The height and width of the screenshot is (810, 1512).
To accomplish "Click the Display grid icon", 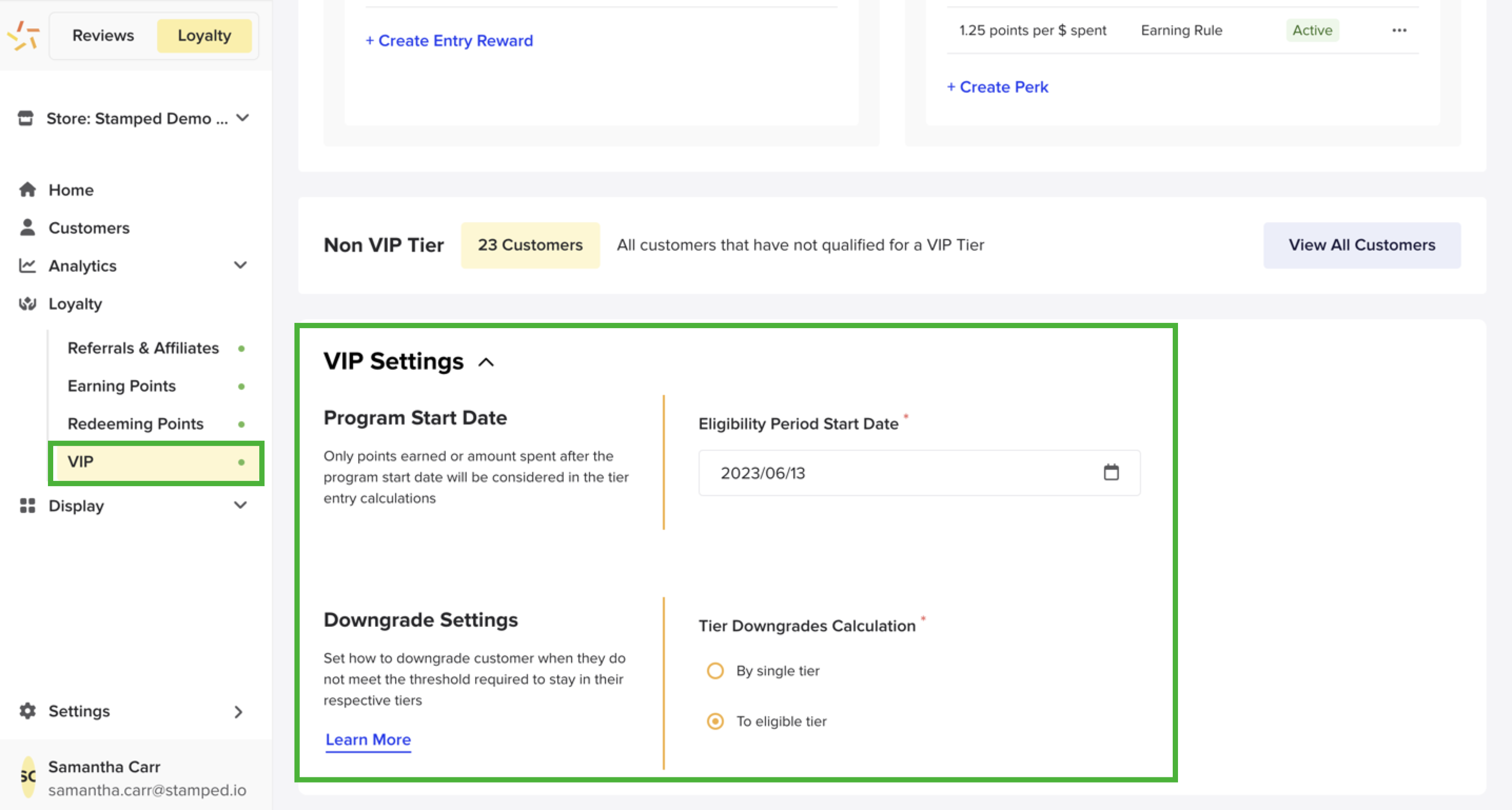I will click(27, 506).
